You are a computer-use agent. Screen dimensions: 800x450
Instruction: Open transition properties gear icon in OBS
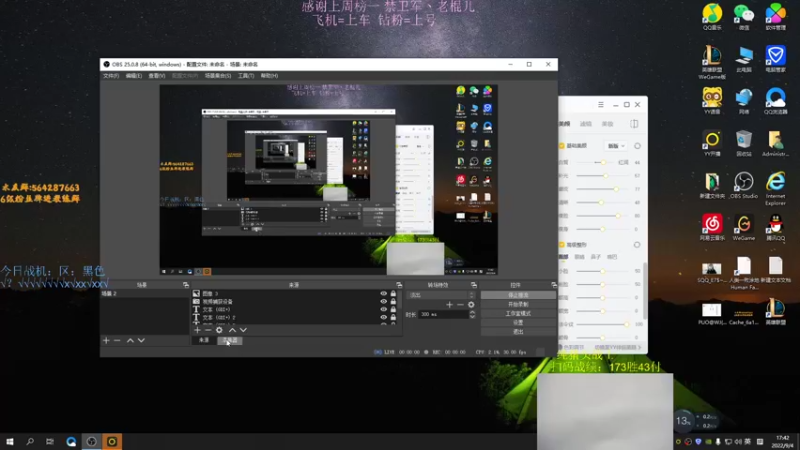point(471,305)
